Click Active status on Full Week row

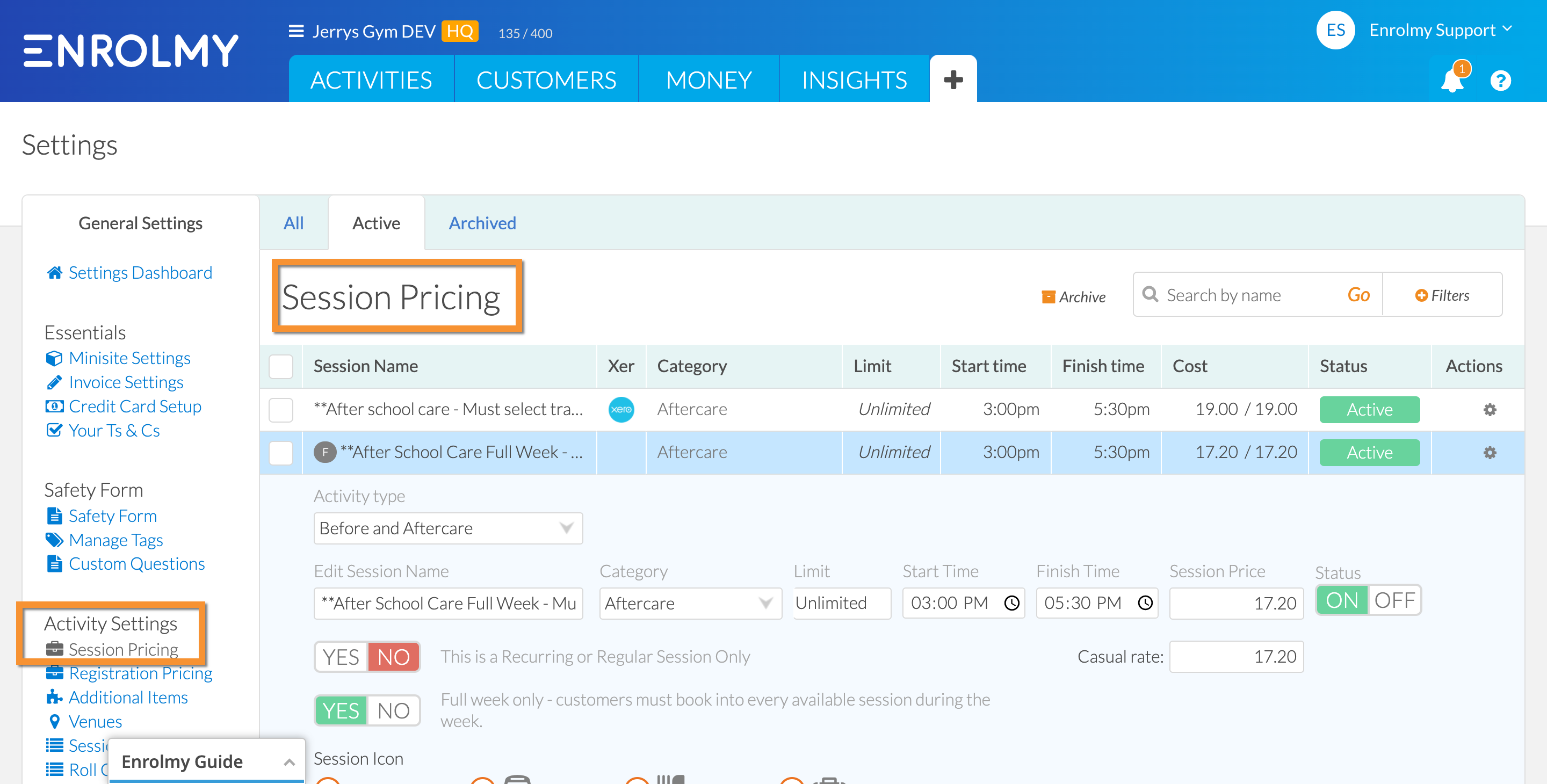pyautogui.click(x=1369, y=453)
